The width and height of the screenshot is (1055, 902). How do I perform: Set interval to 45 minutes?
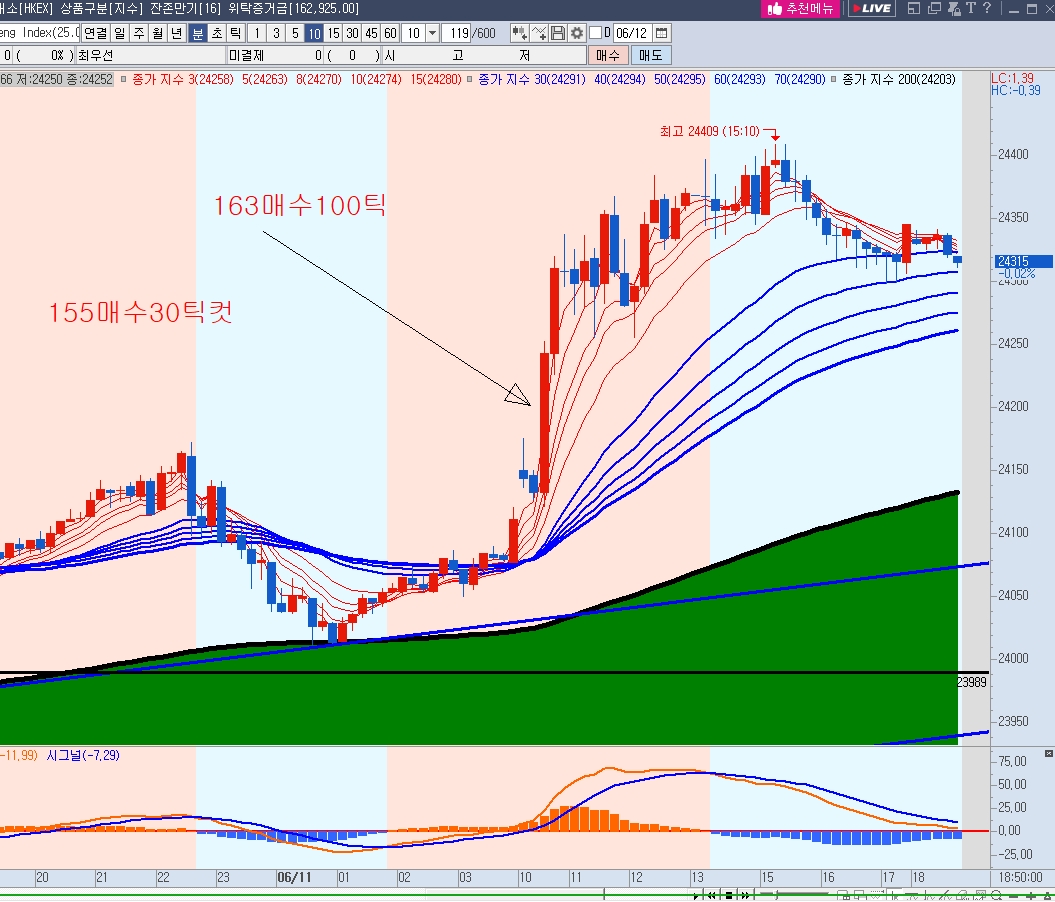tap(371, 33)
